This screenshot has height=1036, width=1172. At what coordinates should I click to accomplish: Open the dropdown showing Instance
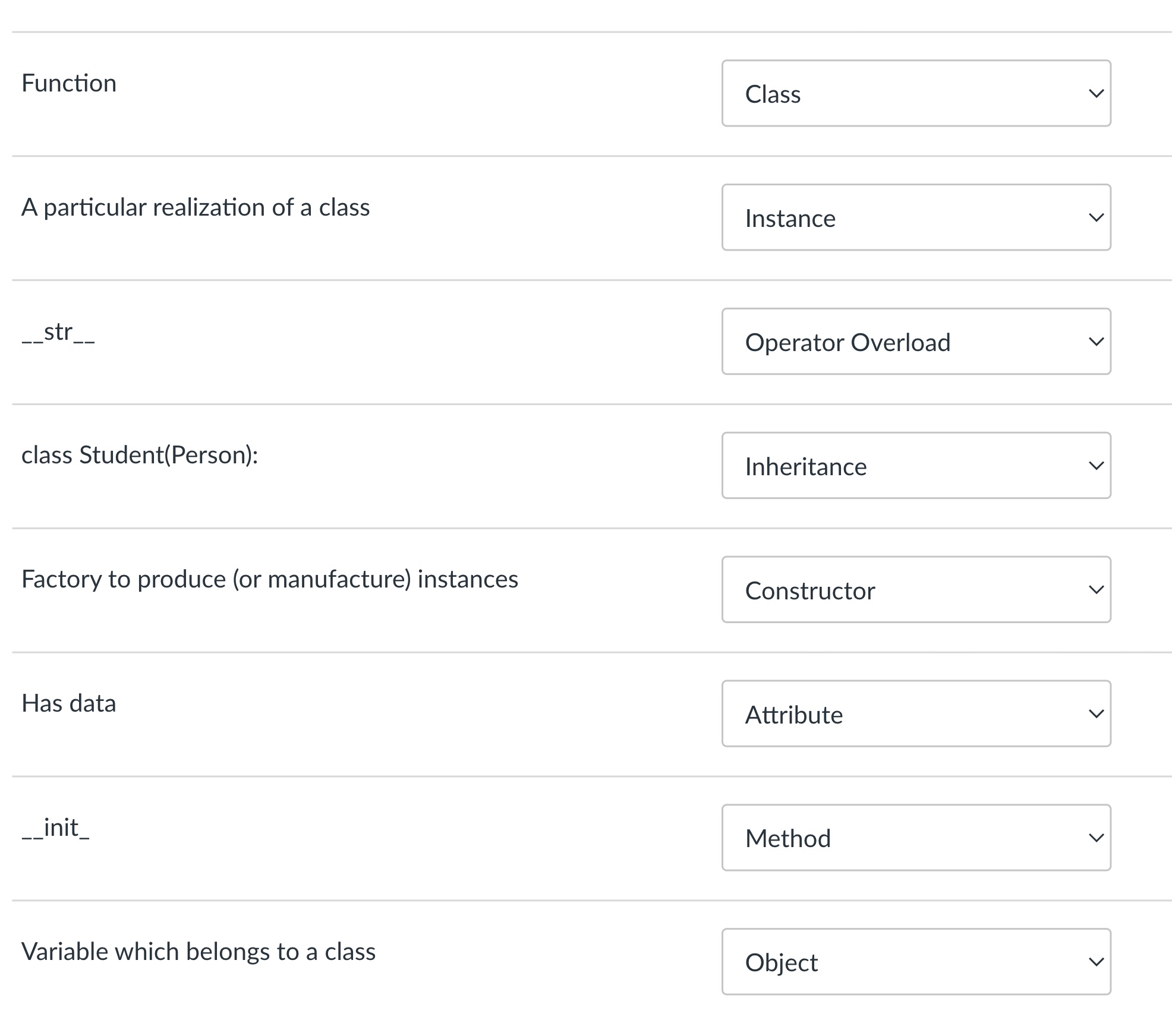tap(915, 217)
